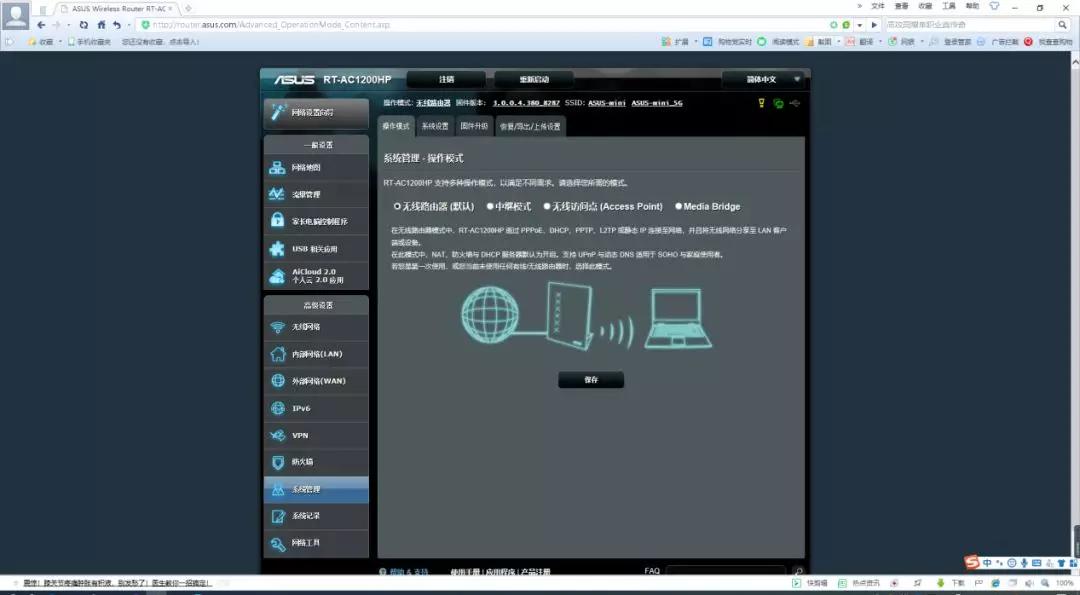Viewport: 1080px width, 595px height.
Task: Open the download icon in browser status bar
Action: pos(940,583)
